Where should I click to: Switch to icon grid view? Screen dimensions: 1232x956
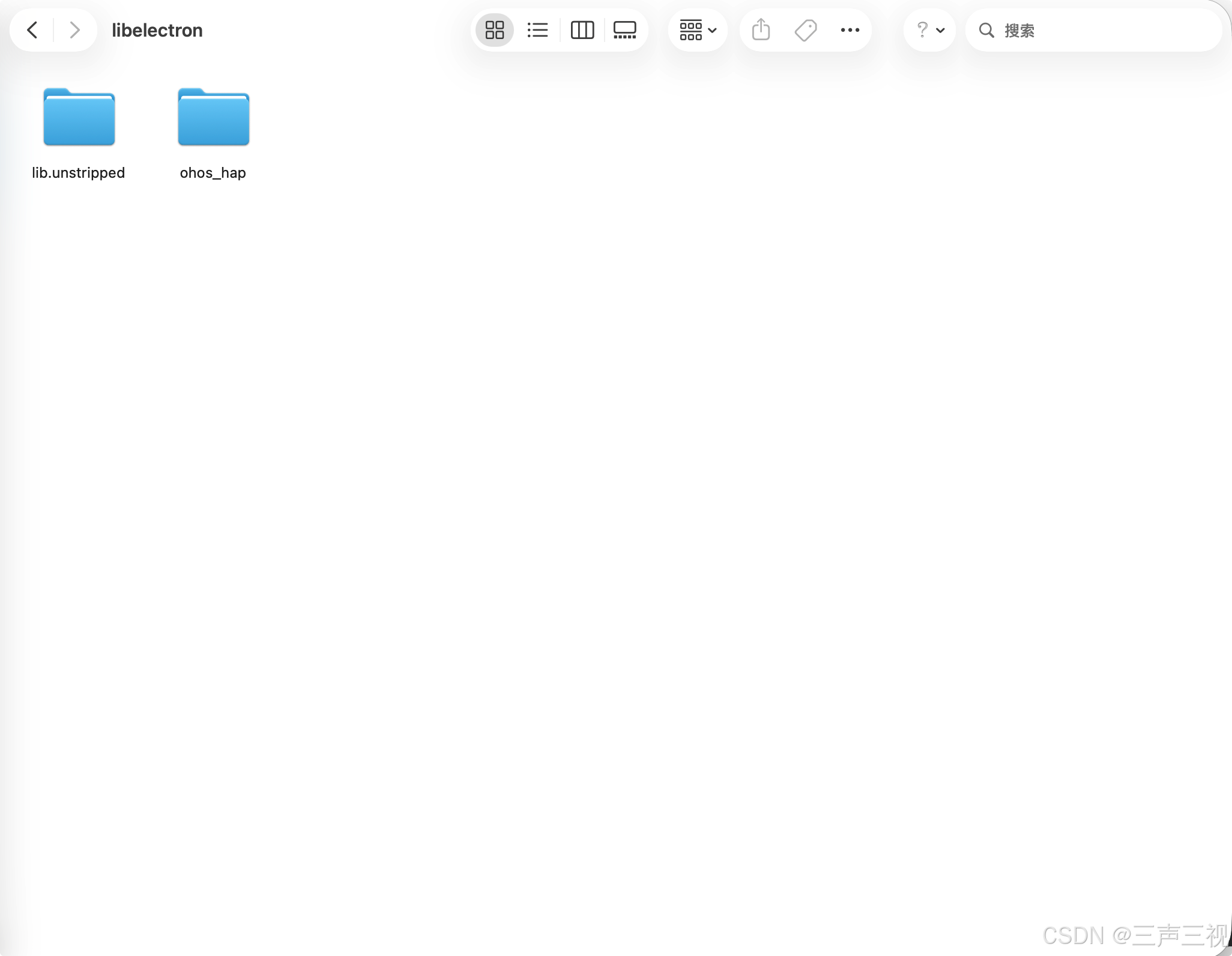[495, 30]
